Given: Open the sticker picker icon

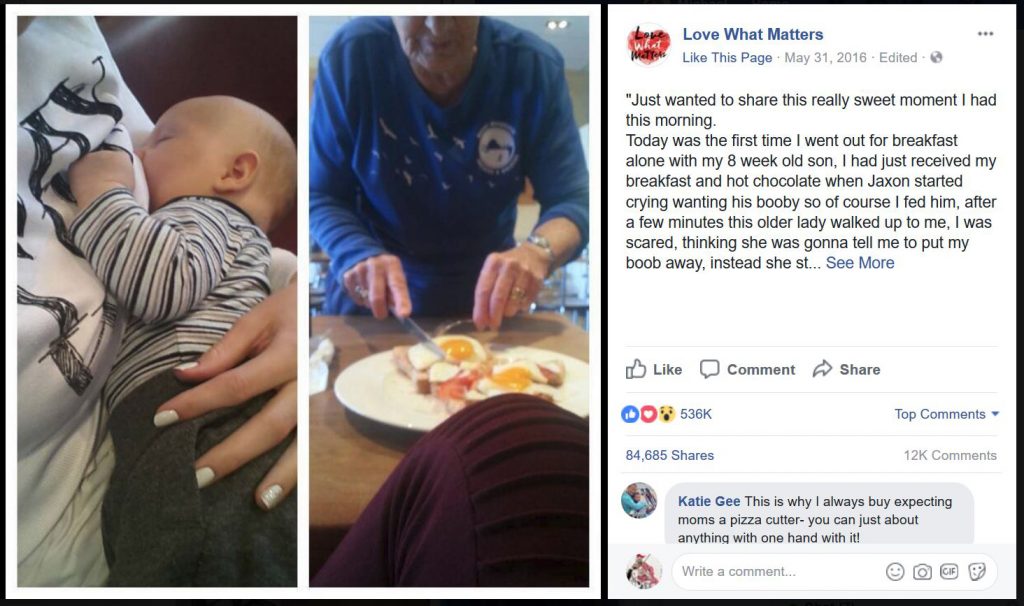Looking at the screenshot, I should (976, 572).
